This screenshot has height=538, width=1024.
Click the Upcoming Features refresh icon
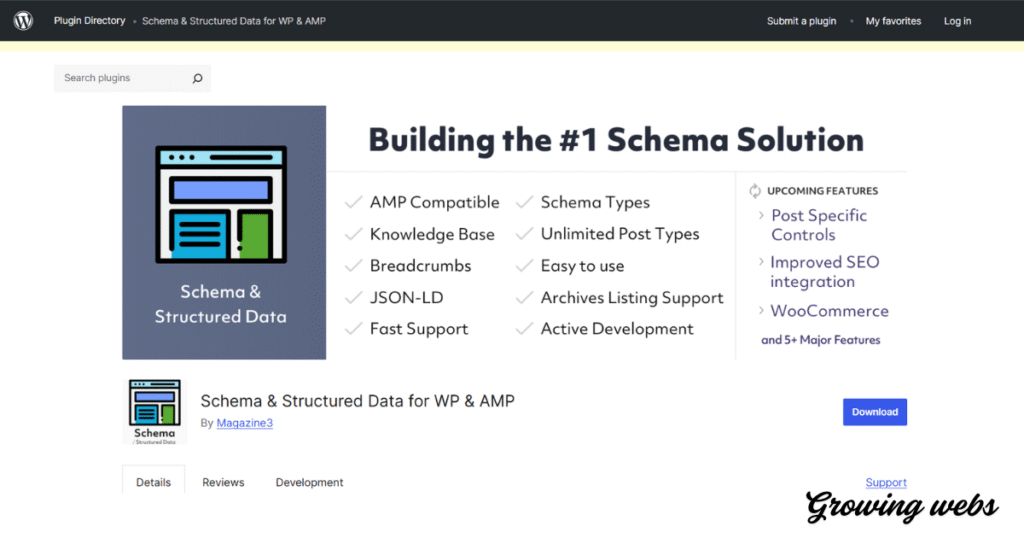pos(755,190)
